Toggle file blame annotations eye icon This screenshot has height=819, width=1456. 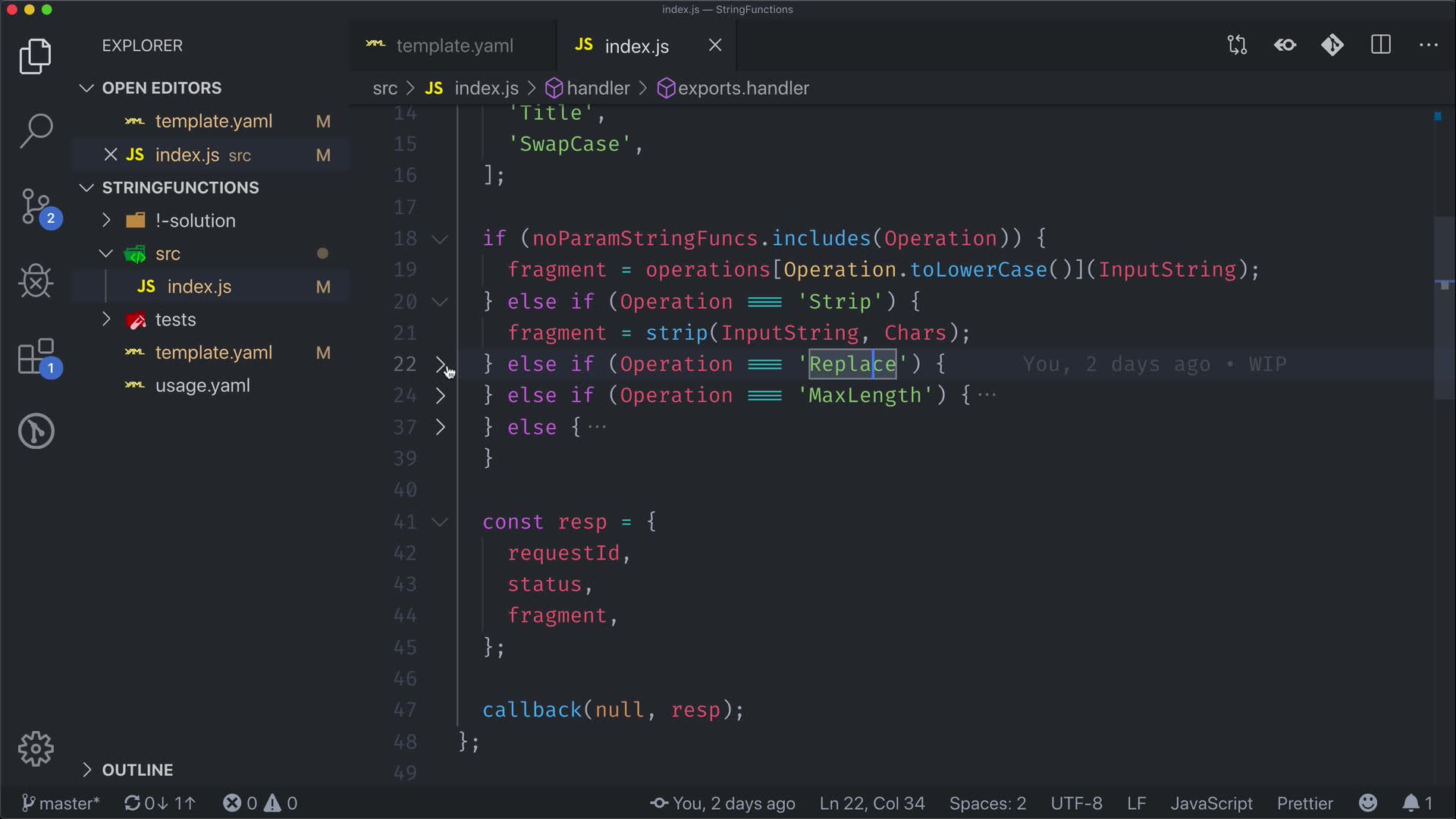pyautogui.click(x=1285, y=45)
